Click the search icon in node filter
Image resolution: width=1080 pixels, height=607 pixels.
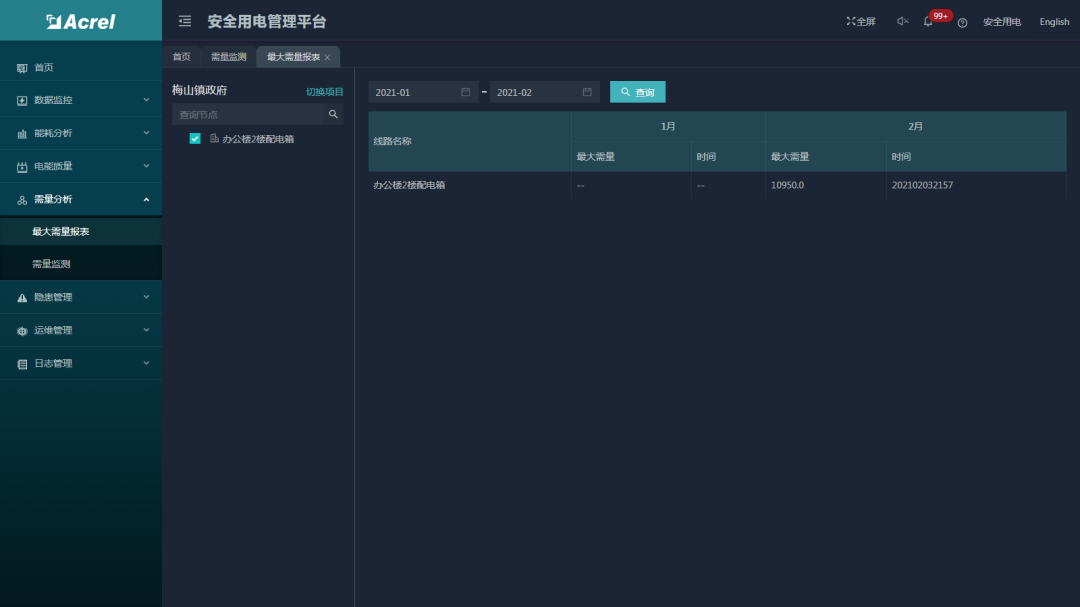[333, 115]
